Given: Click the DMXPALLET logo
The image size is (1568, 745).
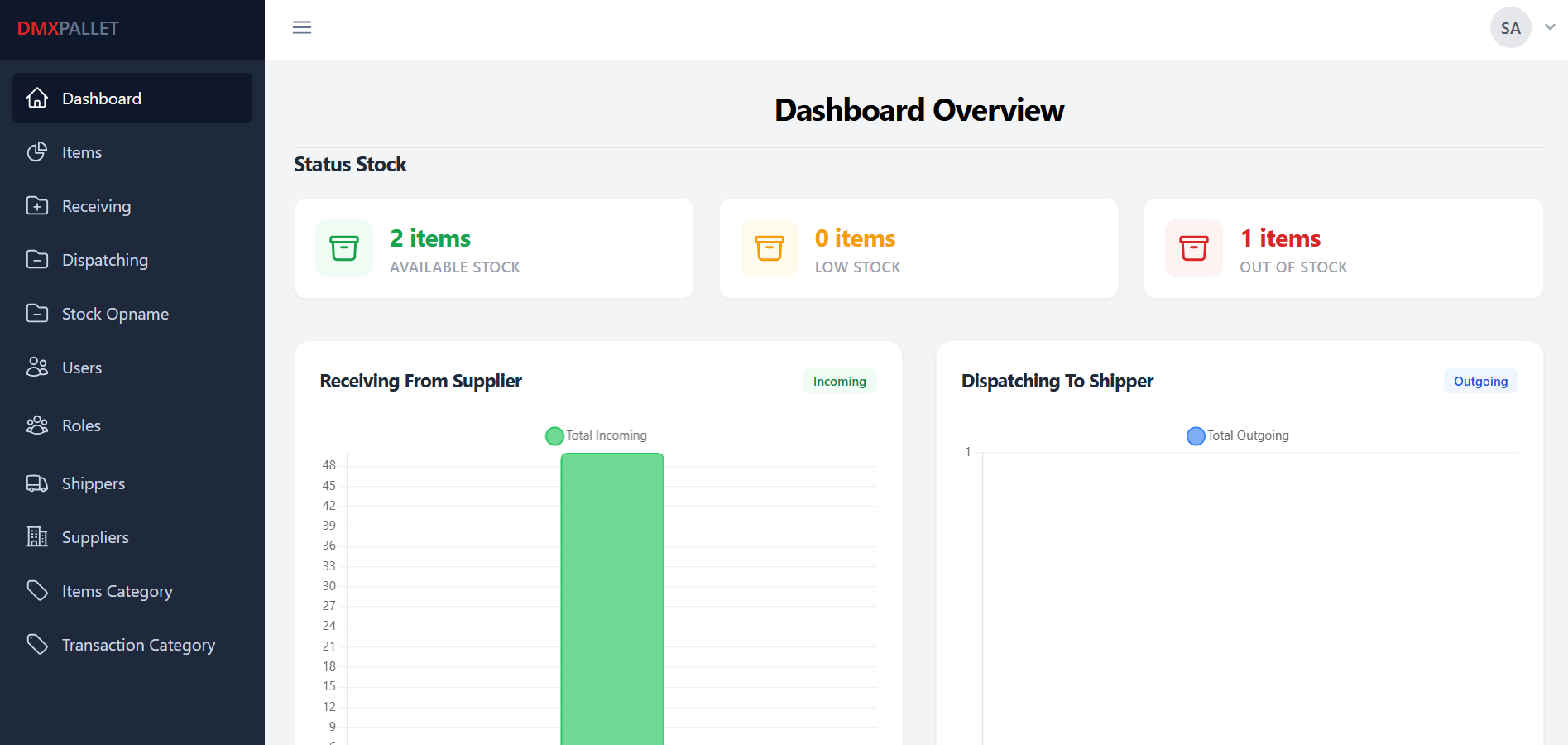Looking at the screenshot, I should pyautogui.click(x=68, y=28).
